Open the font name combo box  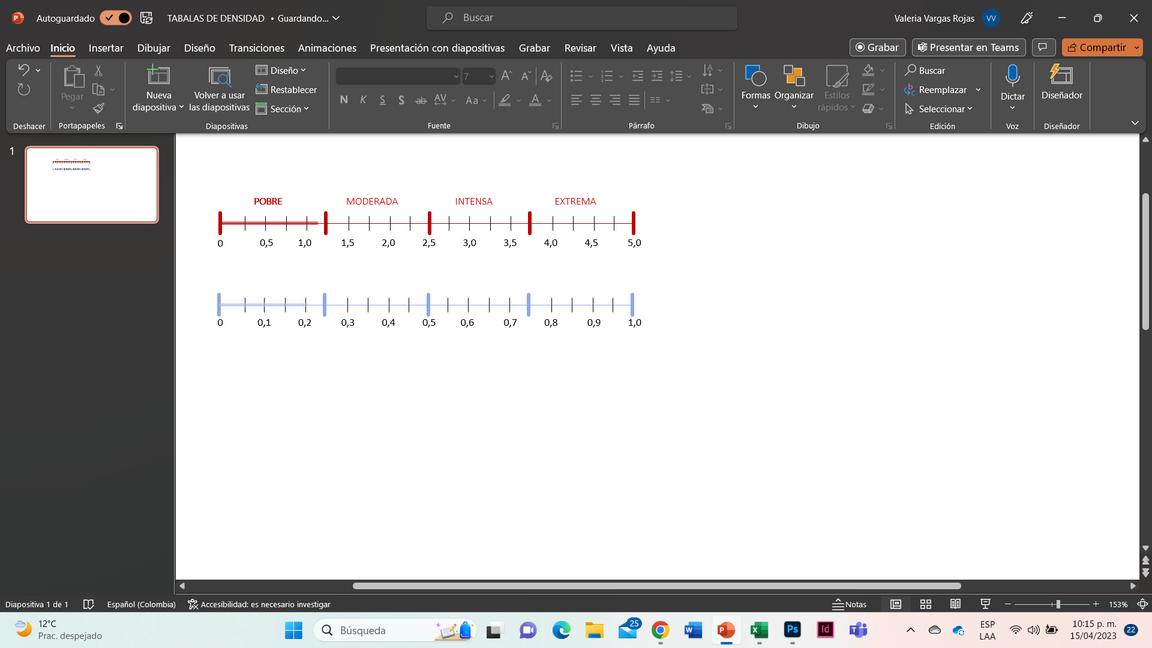398,76
